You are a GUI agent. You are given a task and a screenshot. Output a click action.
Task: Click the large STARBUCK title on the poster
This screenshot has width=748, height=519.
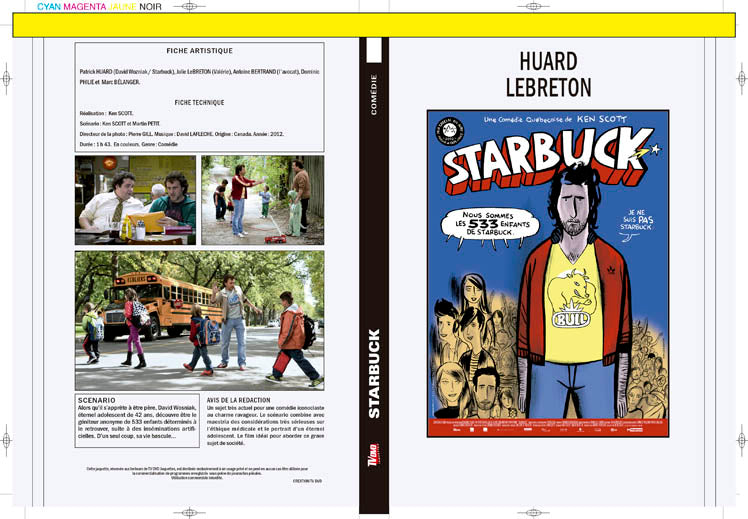[x=548, y=159]
